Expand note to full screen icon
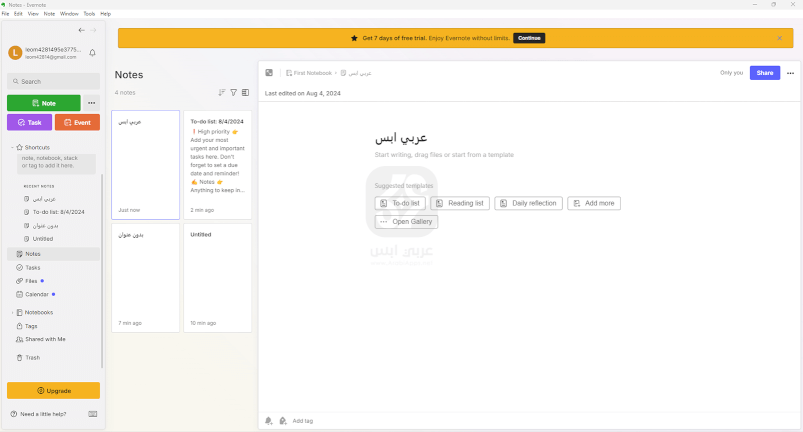 pos(269,73)
